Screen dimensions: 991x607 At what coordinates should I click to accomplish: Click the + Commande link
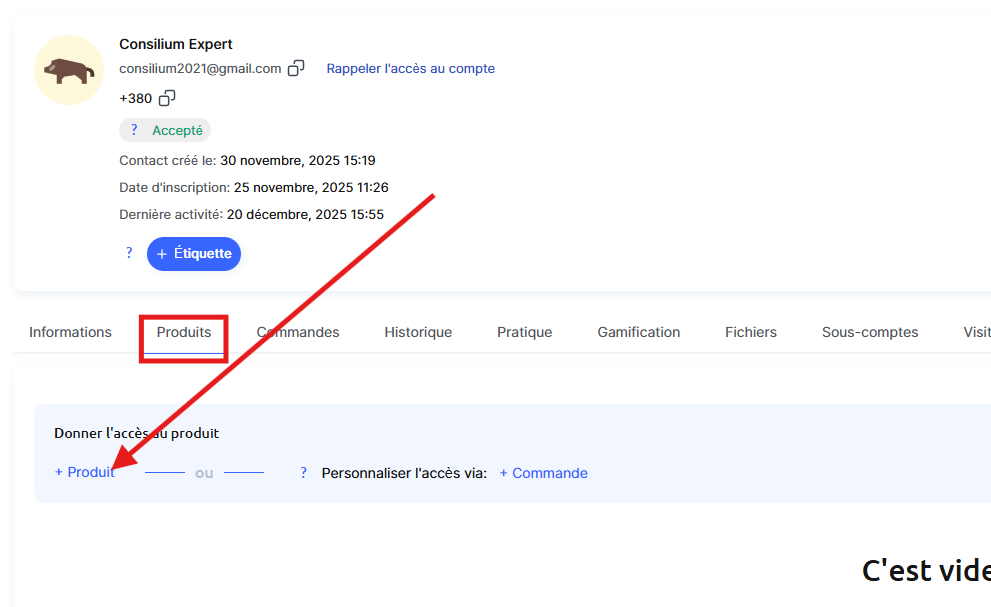(x=543, y=473)
